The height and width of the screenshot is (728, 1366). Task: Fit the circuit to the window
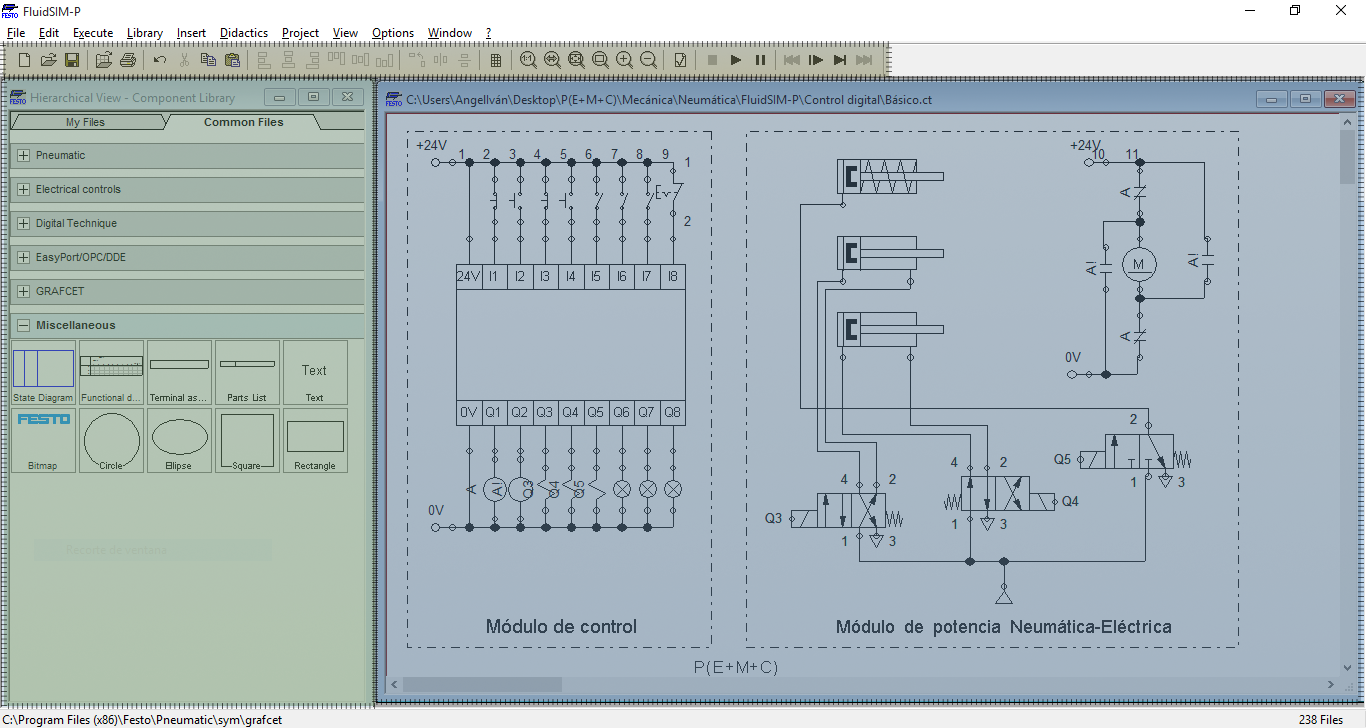tap(577, 60)
